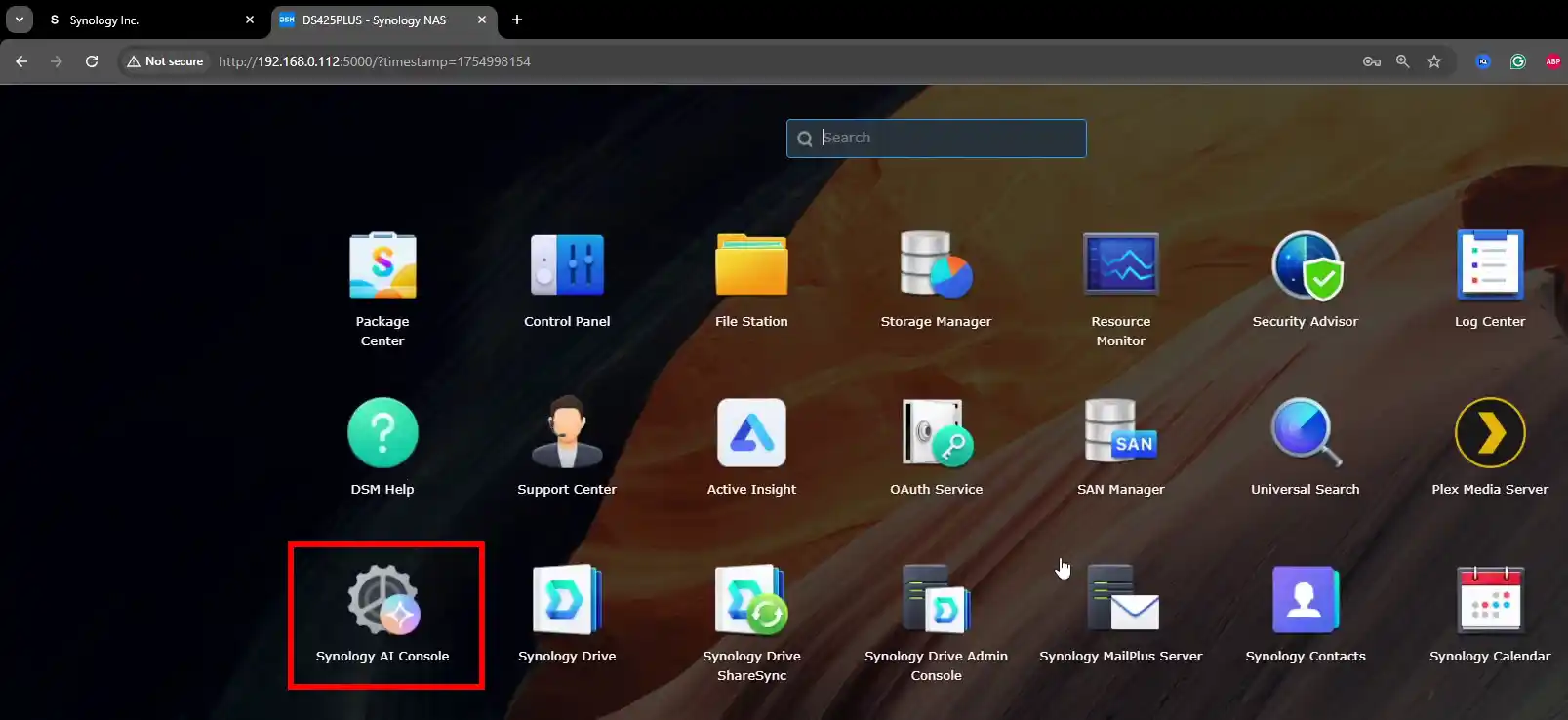Open Synology AI Console
This screenshot has width=1568, height=720.
[x=382, y=600]
